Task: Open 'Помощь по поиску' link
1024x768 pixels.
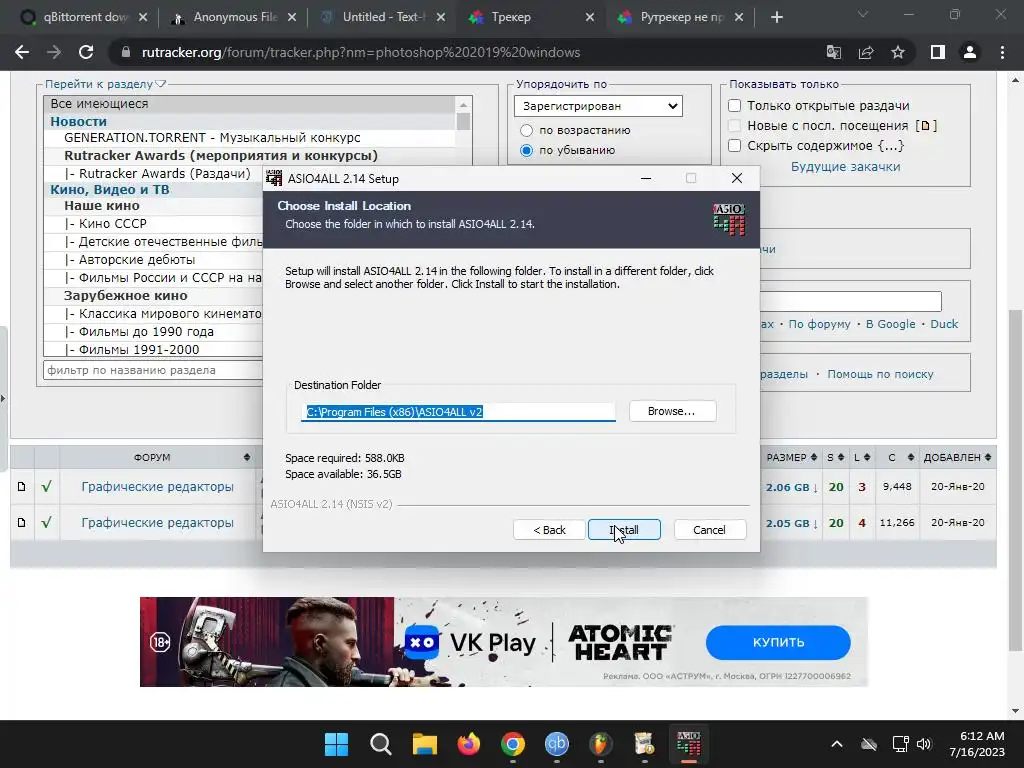Action: pos(880,374)
